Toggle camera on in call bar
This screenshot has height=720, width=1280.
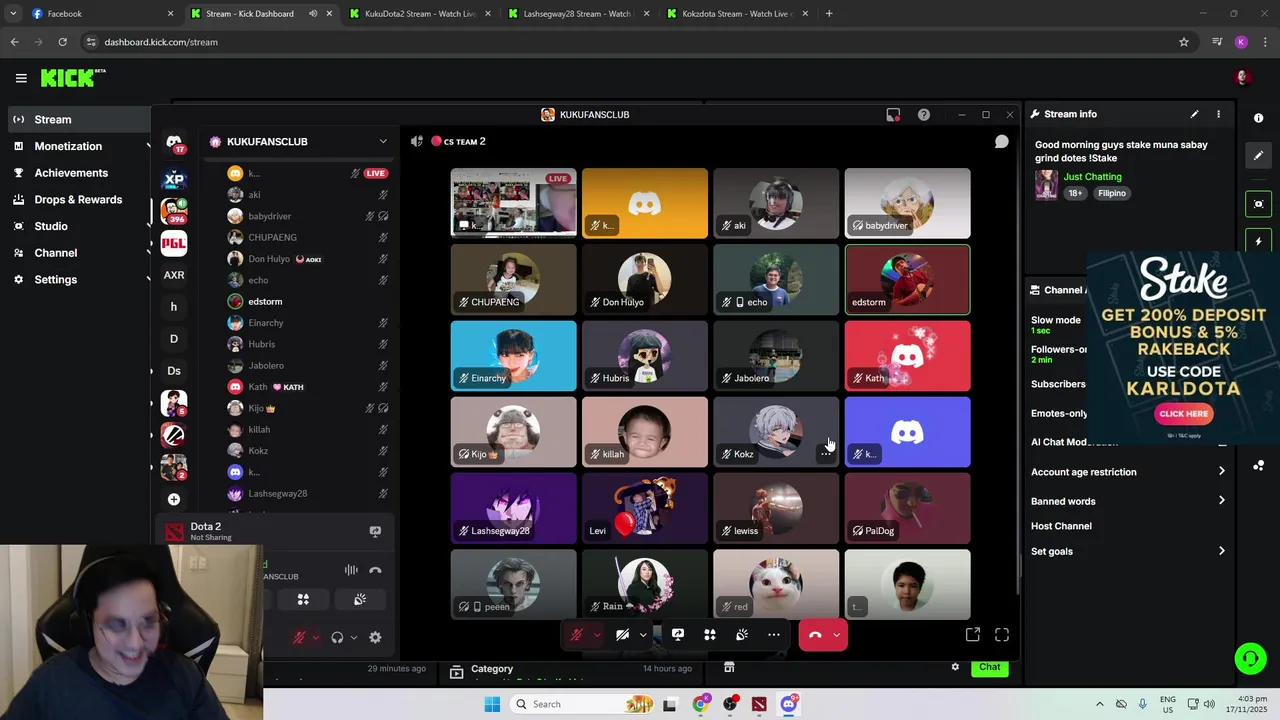tap(622, 635)
